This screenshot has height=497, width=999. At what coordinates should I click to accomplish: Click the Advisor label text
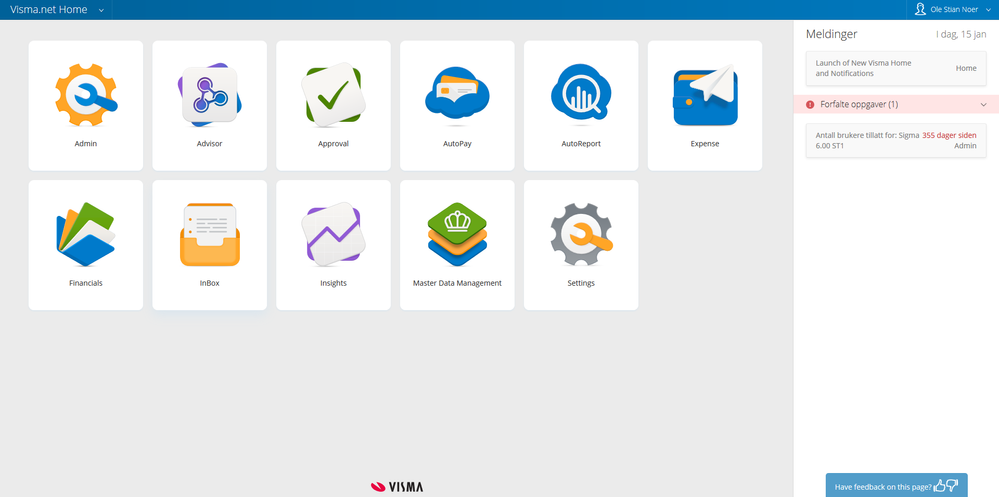pyautogui.click(x=210, y=144)
